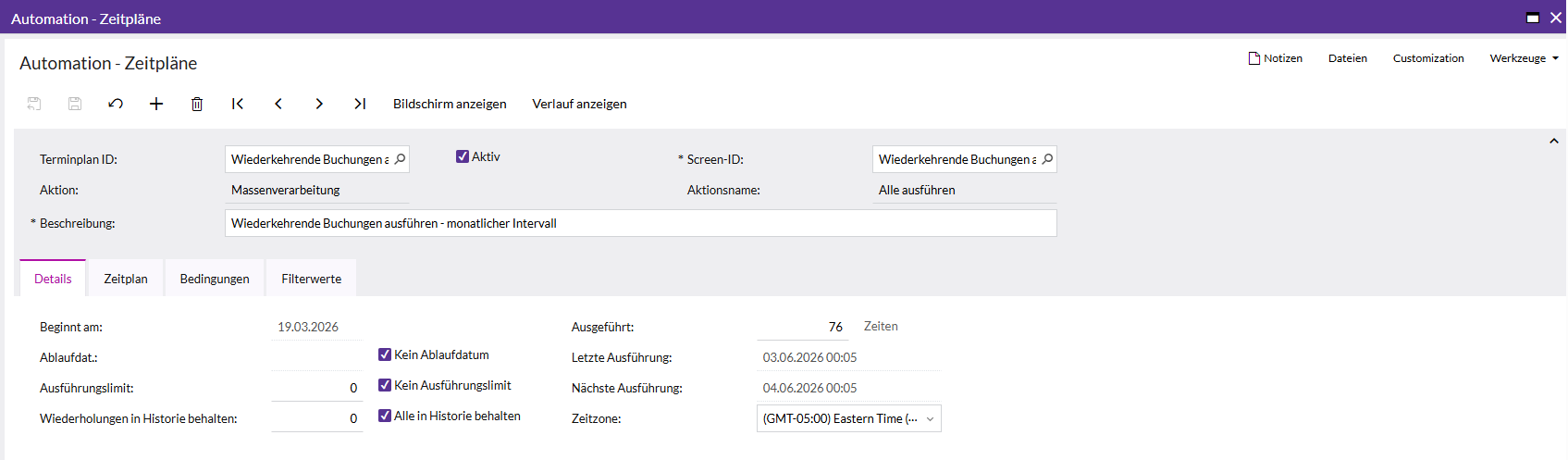Maximize the Automation window
Viewport: 1568px width, 460px height.
point(1533,18)
